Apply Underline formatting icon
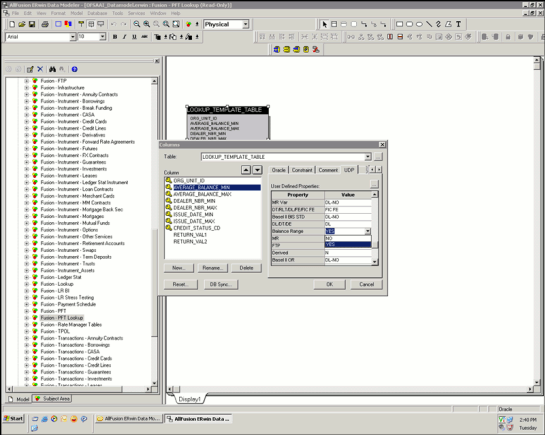545x435 pixels. point(134,37)
